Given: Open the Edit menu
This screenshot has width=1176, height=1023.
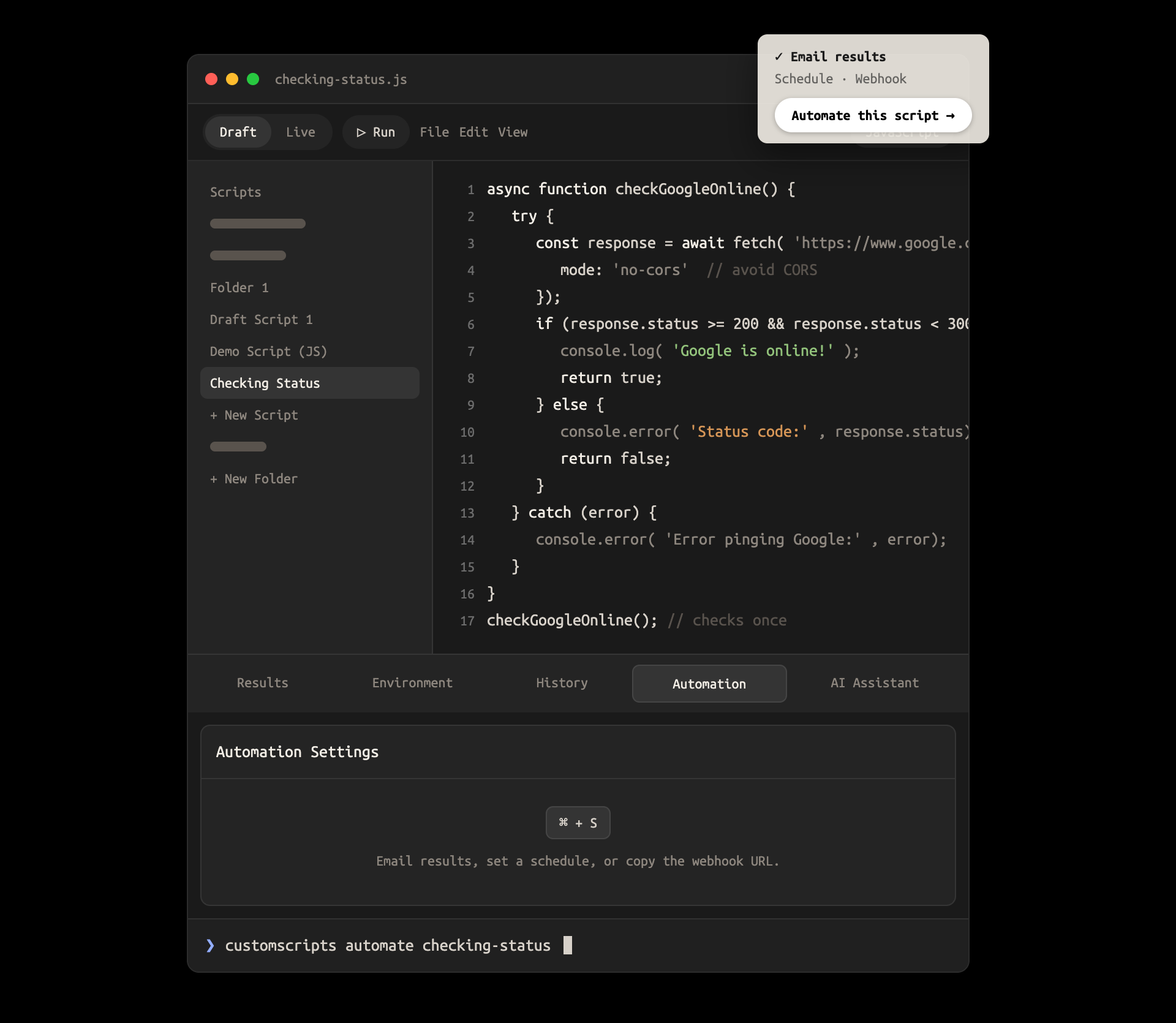Looking at the screenshot, I should [473, 132].
